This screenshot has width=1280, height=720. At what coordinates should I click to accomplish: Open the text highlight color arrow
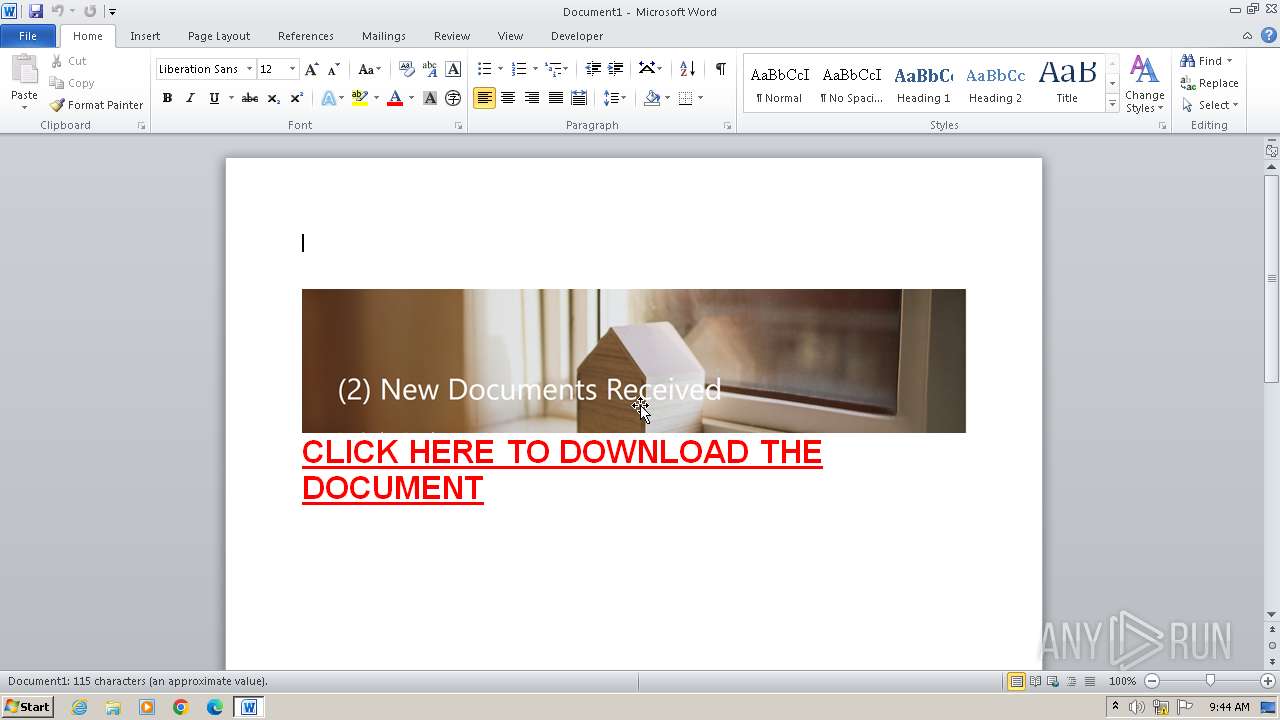click(376, 98)
